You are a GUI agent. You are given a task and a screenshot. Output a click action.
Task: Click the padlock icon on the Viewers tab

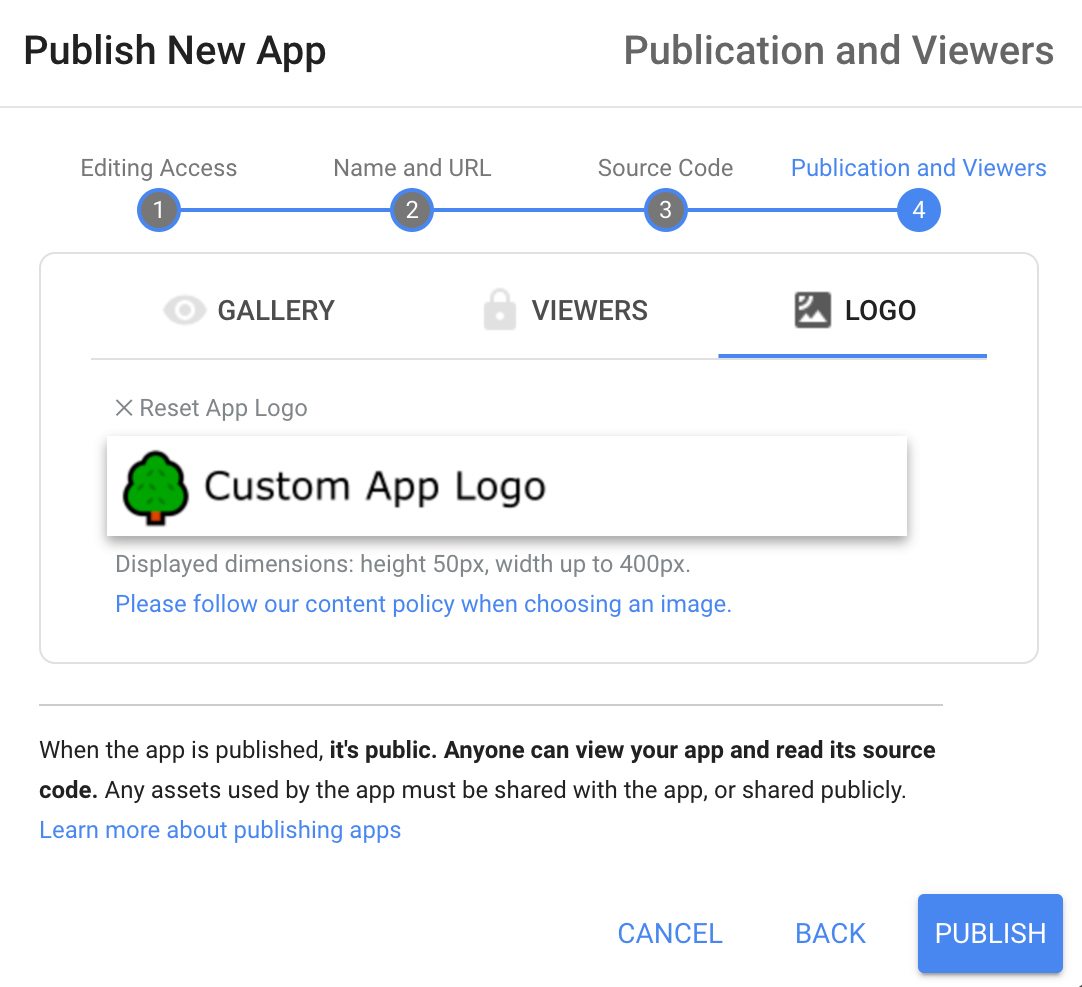498,310
